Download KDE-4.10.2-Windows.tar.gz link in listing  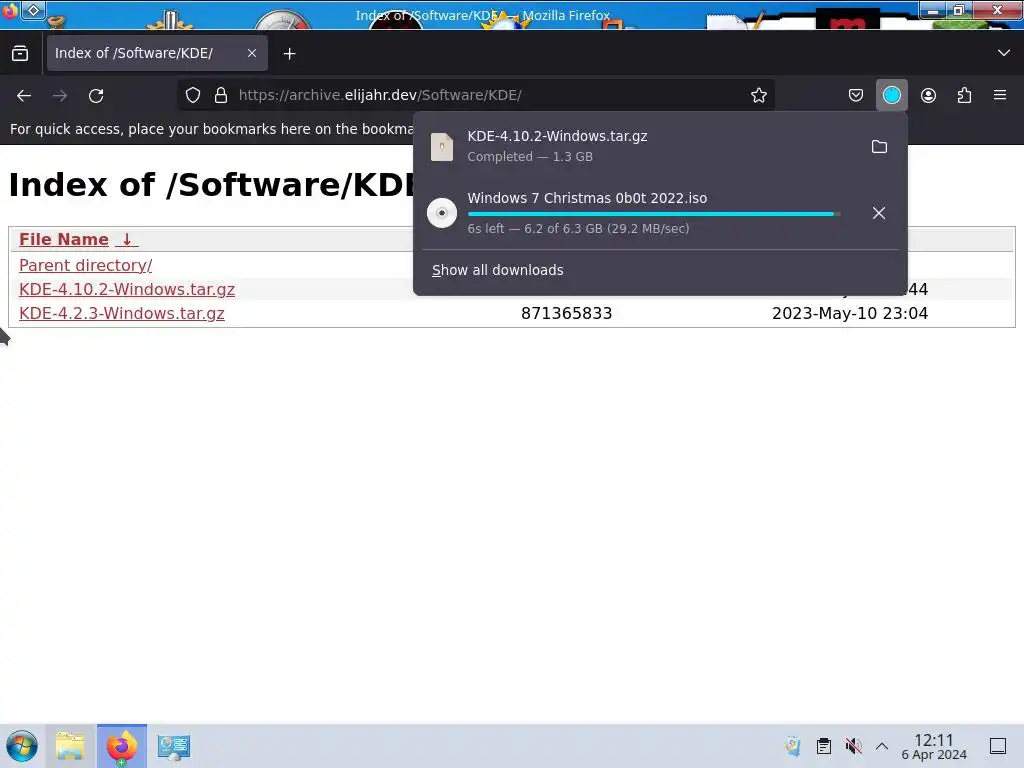click(127, 289)
